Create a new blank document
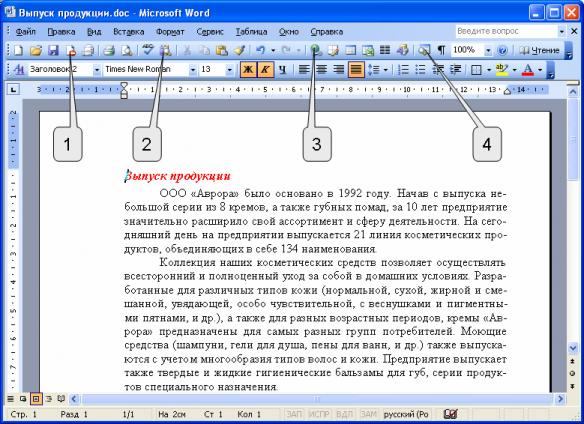This screenshot has height=424, width=584. click(x=18, y=50)
